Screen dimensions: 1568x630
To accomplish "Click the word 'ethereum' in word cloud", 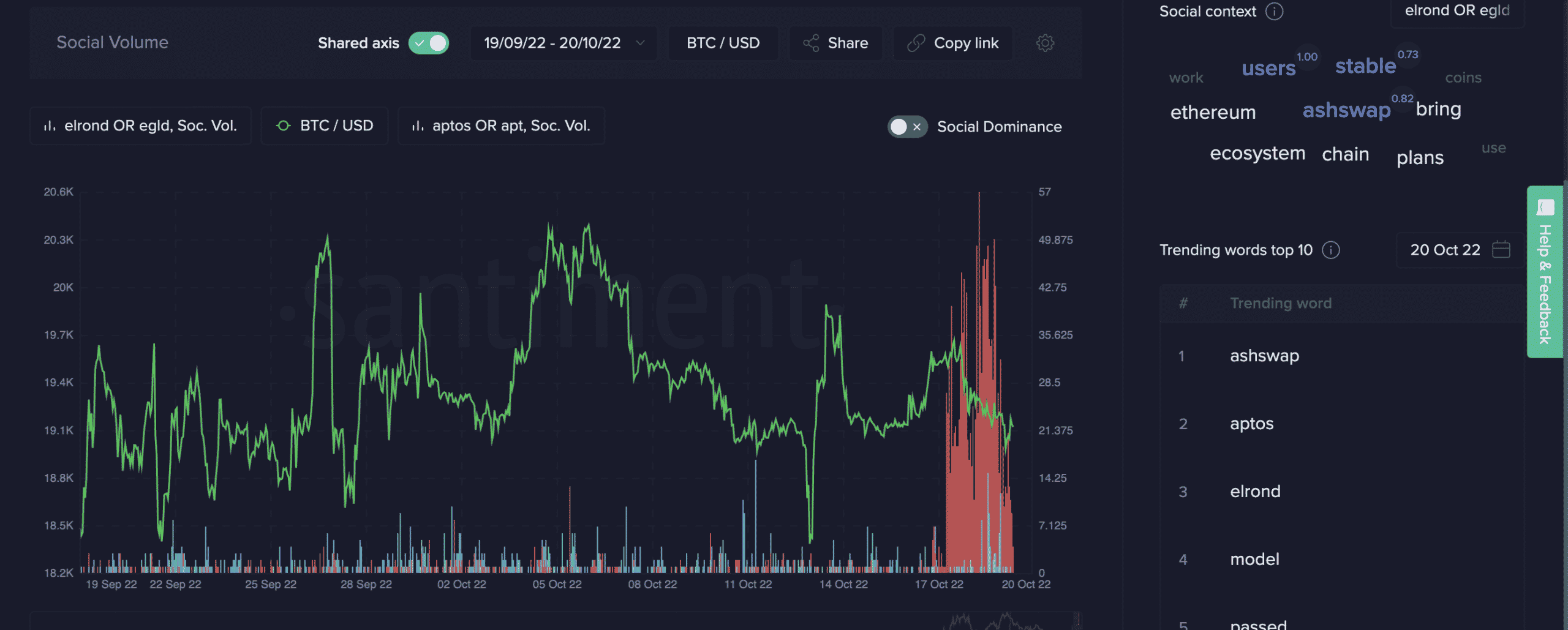I will pyautogui.click(x=1213, y=112).
